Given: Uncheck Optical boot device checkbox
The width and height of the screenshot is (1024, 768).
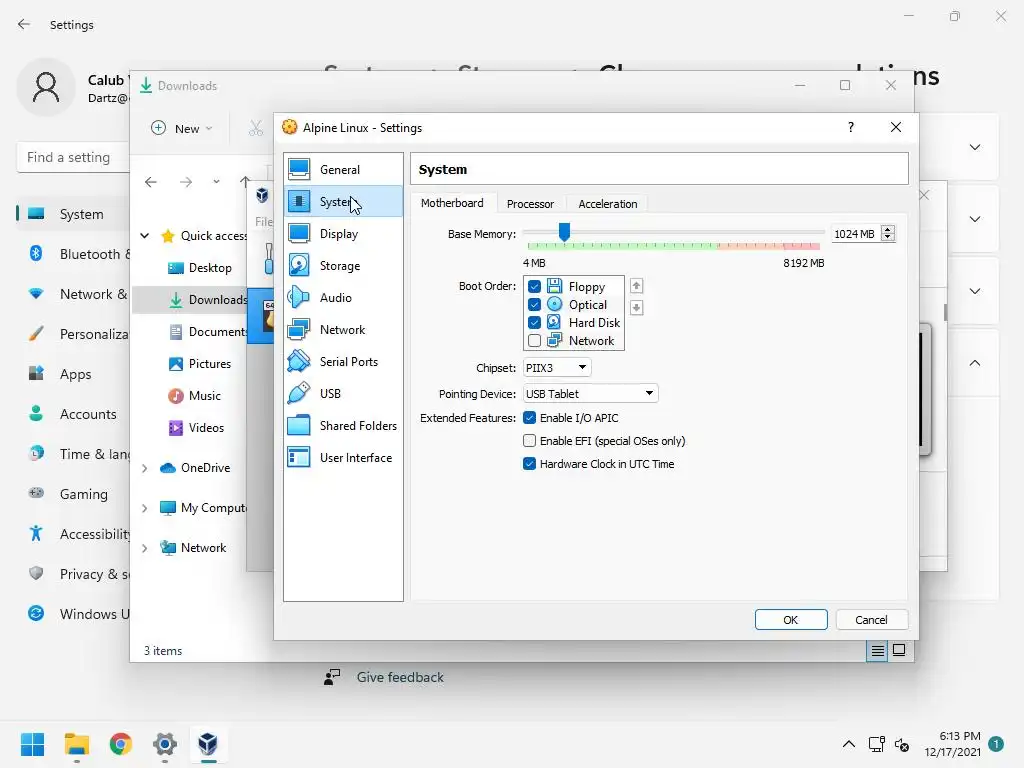Looking at the screenshot, I should click(x=534, y=304).
